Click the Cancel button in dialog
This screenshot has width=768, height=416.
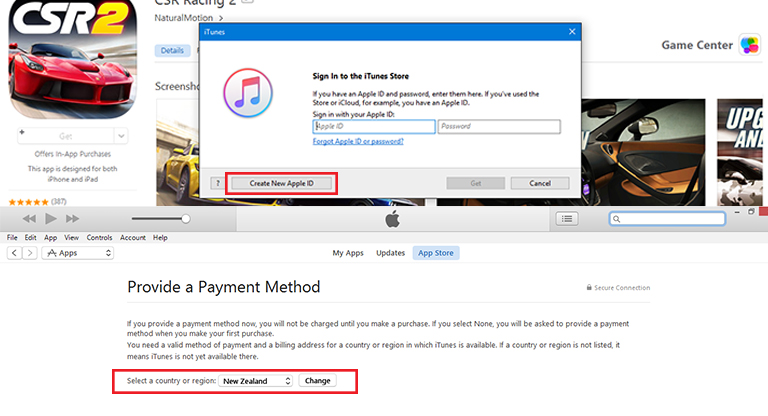[540, 183]
